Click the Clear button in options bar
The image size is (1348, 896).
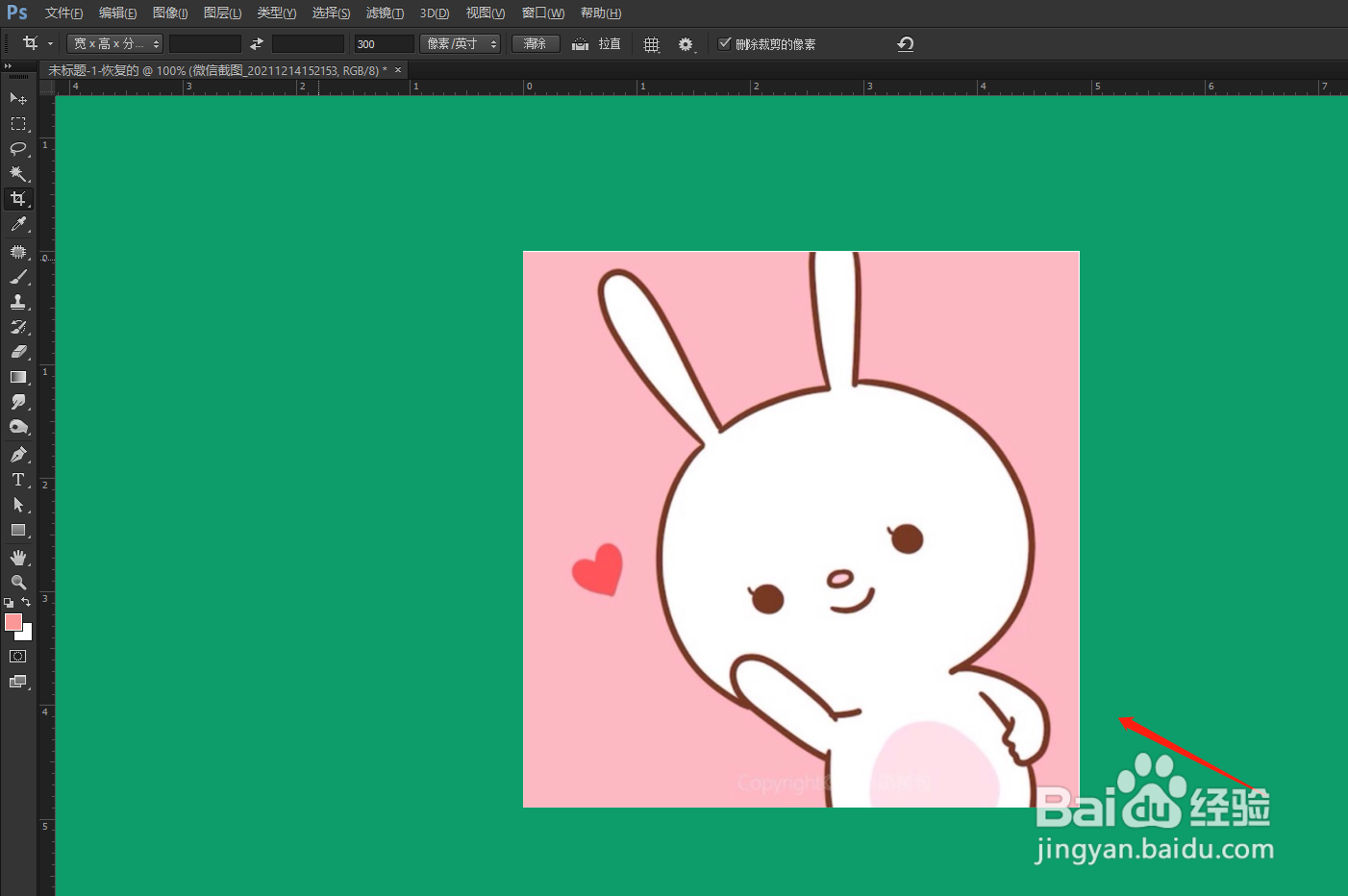click(x=536, y=44)
